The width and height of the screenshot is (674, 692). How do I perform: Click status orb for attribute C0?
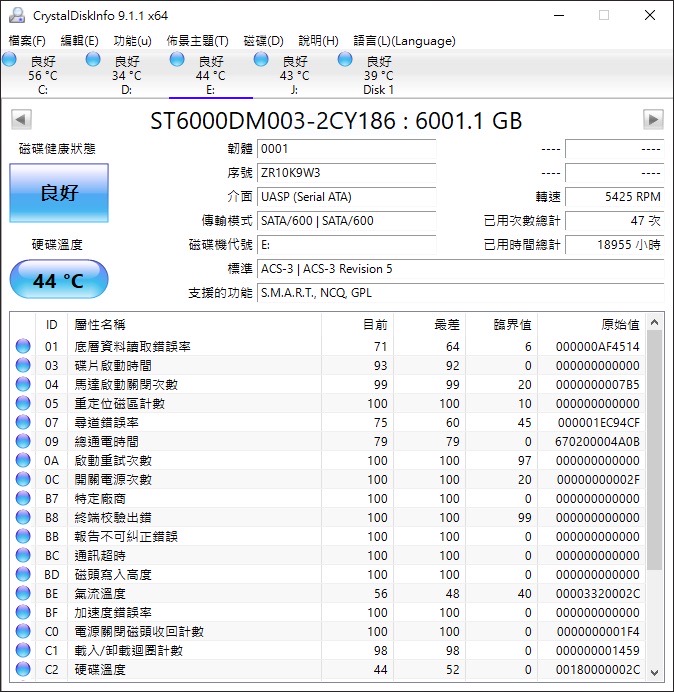pyautogui.click(x=23, y=631)
